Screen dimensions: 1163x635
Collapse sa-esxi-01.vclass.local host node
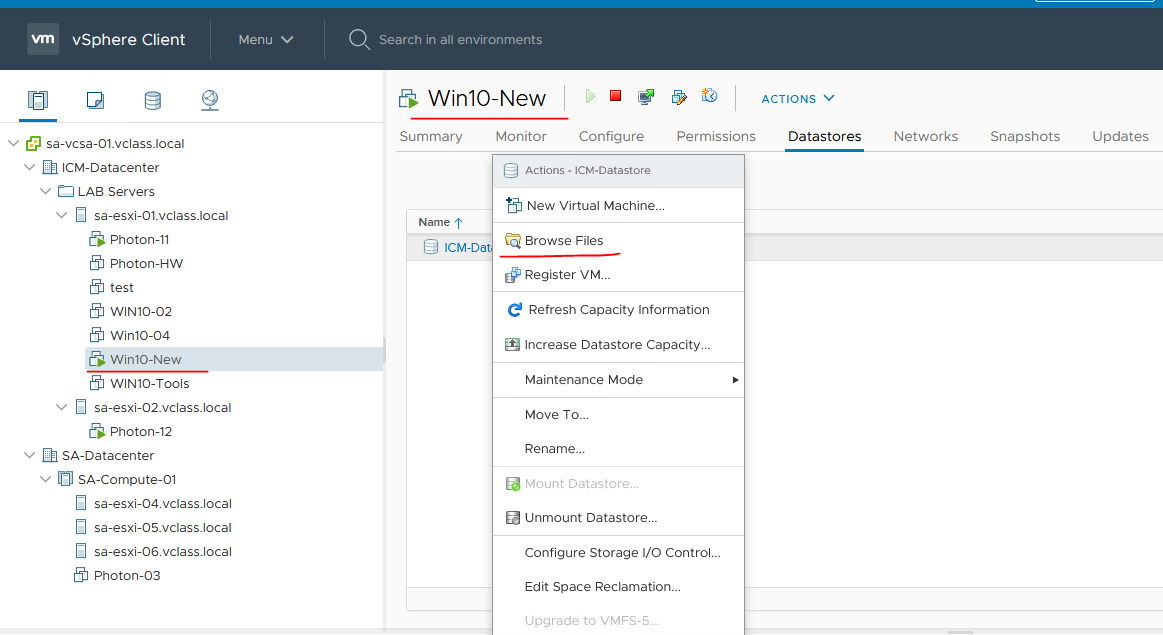[62, 215]
